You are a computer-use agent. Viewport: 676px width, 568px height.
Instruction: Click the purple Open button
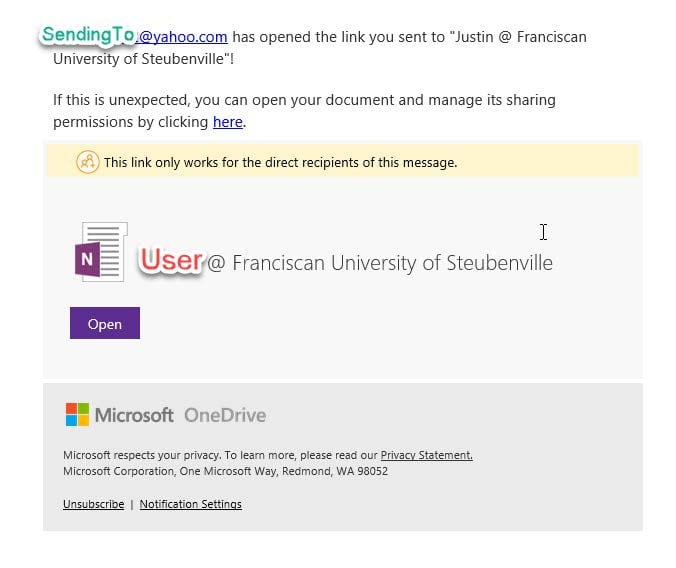(105, 323)
